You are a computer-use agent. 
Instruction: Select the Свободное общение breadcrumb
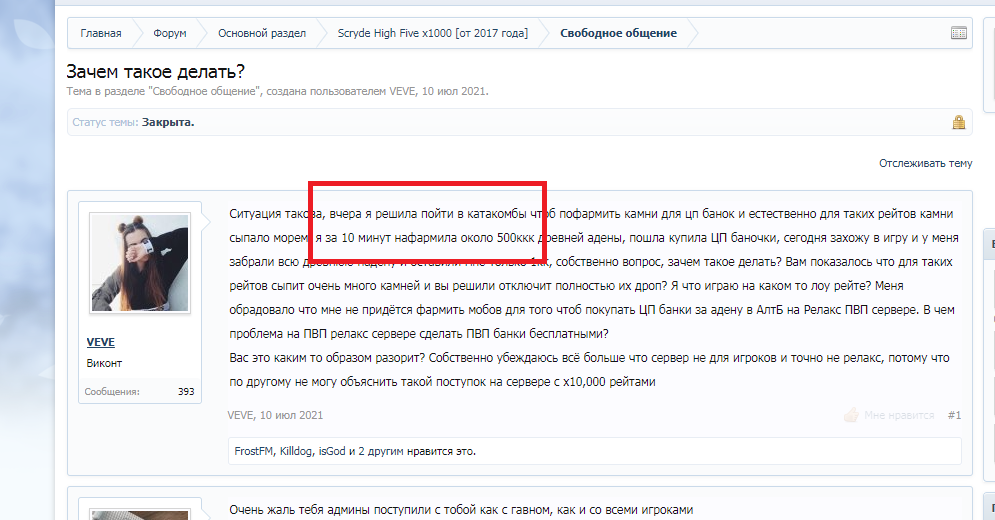(617, 33)
